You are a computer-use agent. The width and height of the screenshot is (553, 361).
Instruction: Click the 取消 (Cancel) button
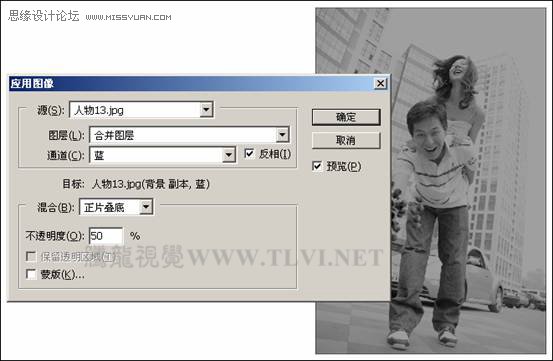click(x=346, y=141)
